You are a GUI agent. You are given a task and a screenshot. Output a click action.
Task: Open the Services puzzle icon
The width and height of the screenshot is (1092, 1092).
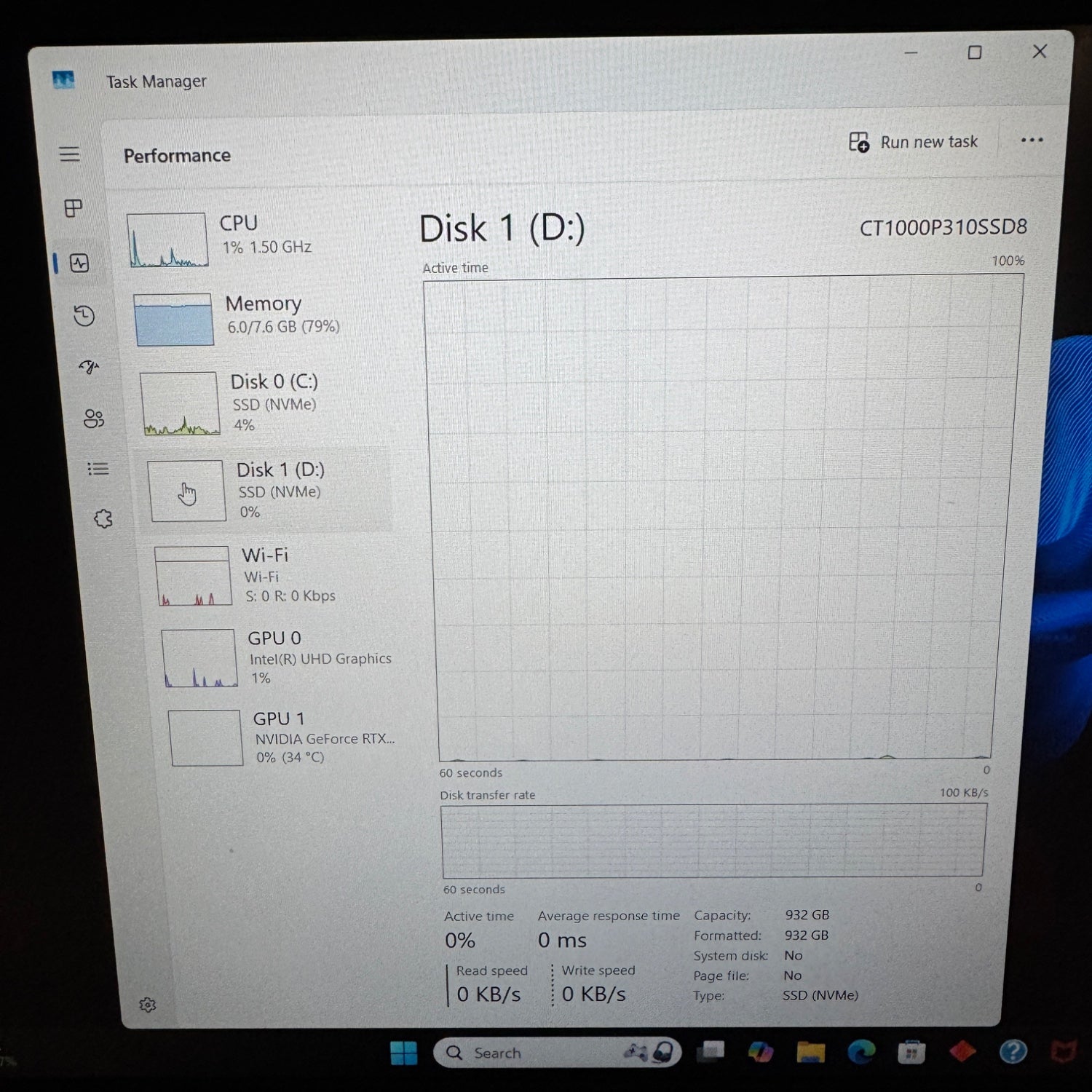(103, 519)
